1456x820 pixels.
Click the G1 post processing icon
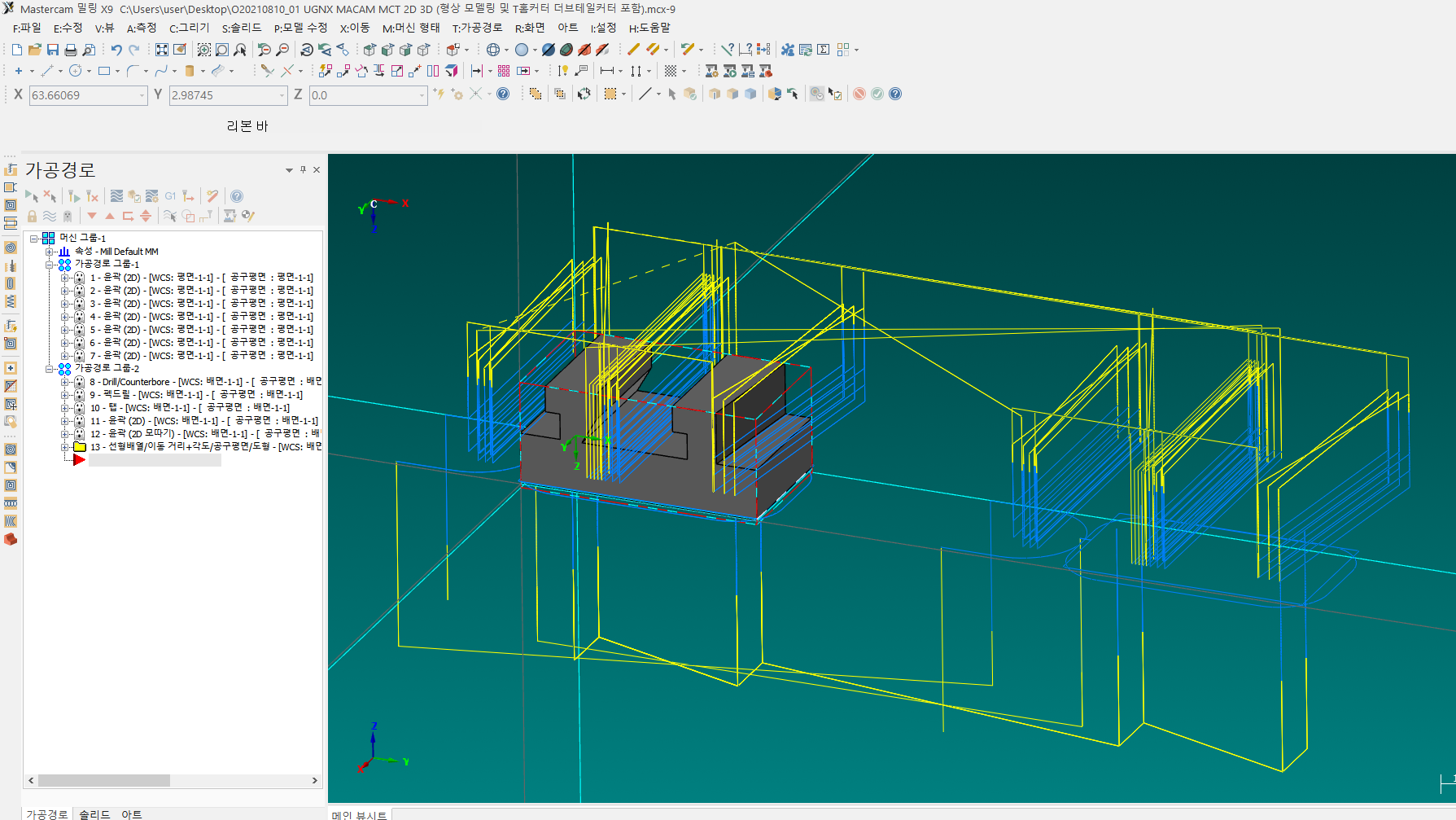tap(170, 196)
